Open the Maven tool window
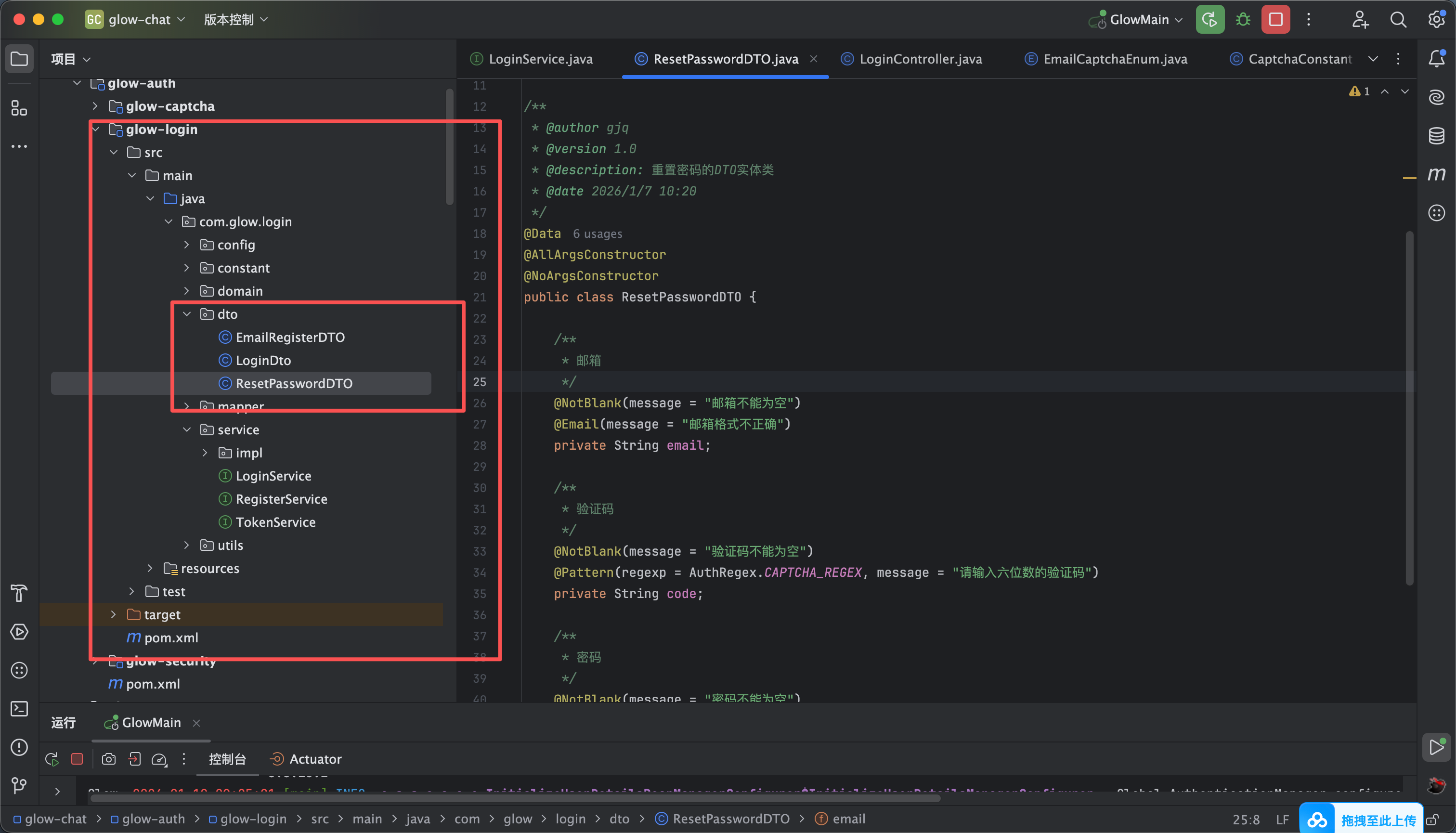 coord(1436,174)
